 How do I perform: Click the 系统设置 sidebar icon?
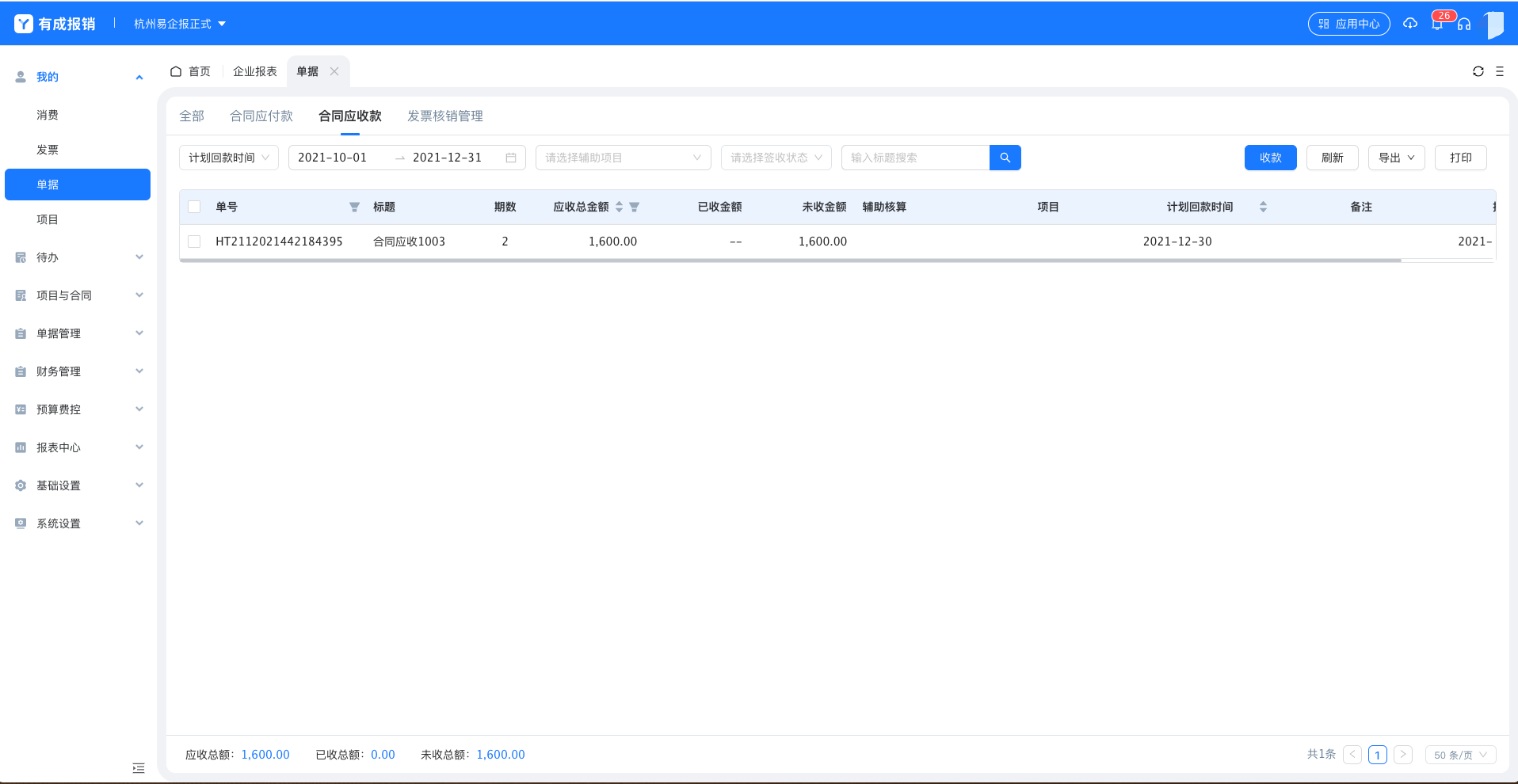(x=21, y=523)
